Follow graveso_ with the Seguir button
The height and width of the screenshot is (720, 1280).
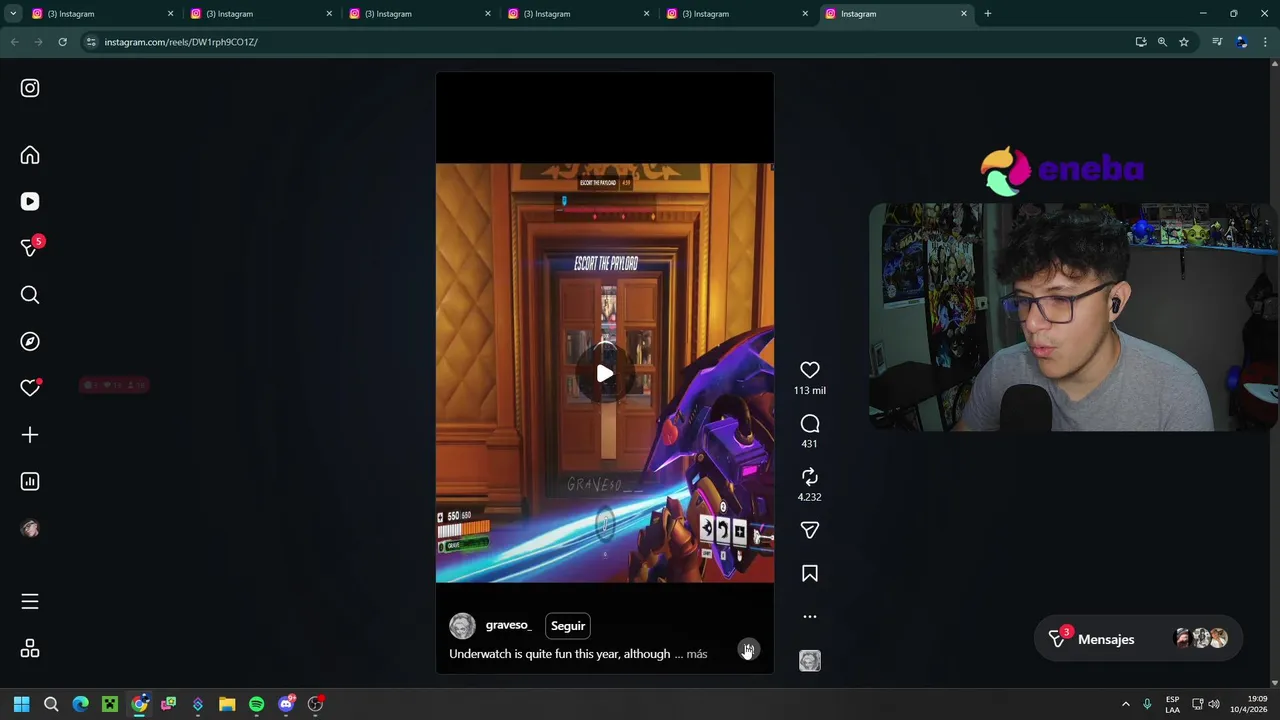click(568, 626)
